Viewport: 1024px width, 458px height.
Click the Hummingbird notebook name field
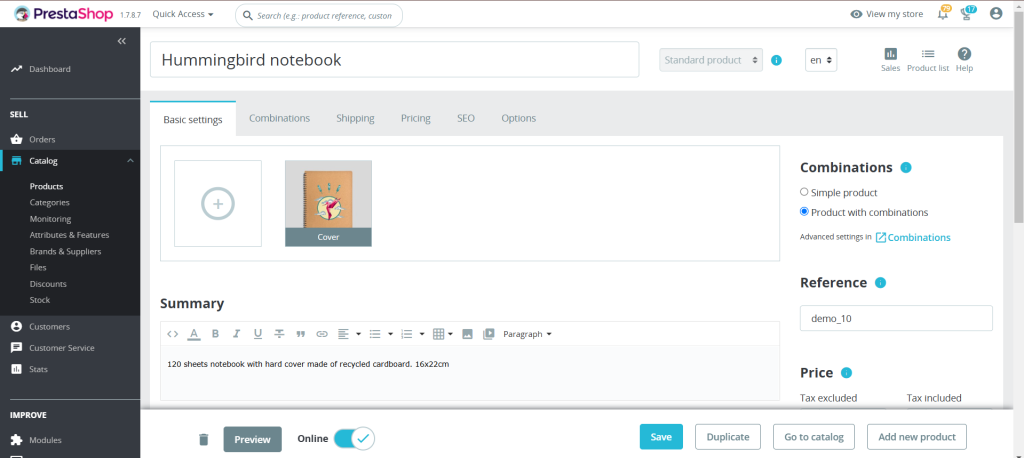pyautogui.click(x=394, y=59)
